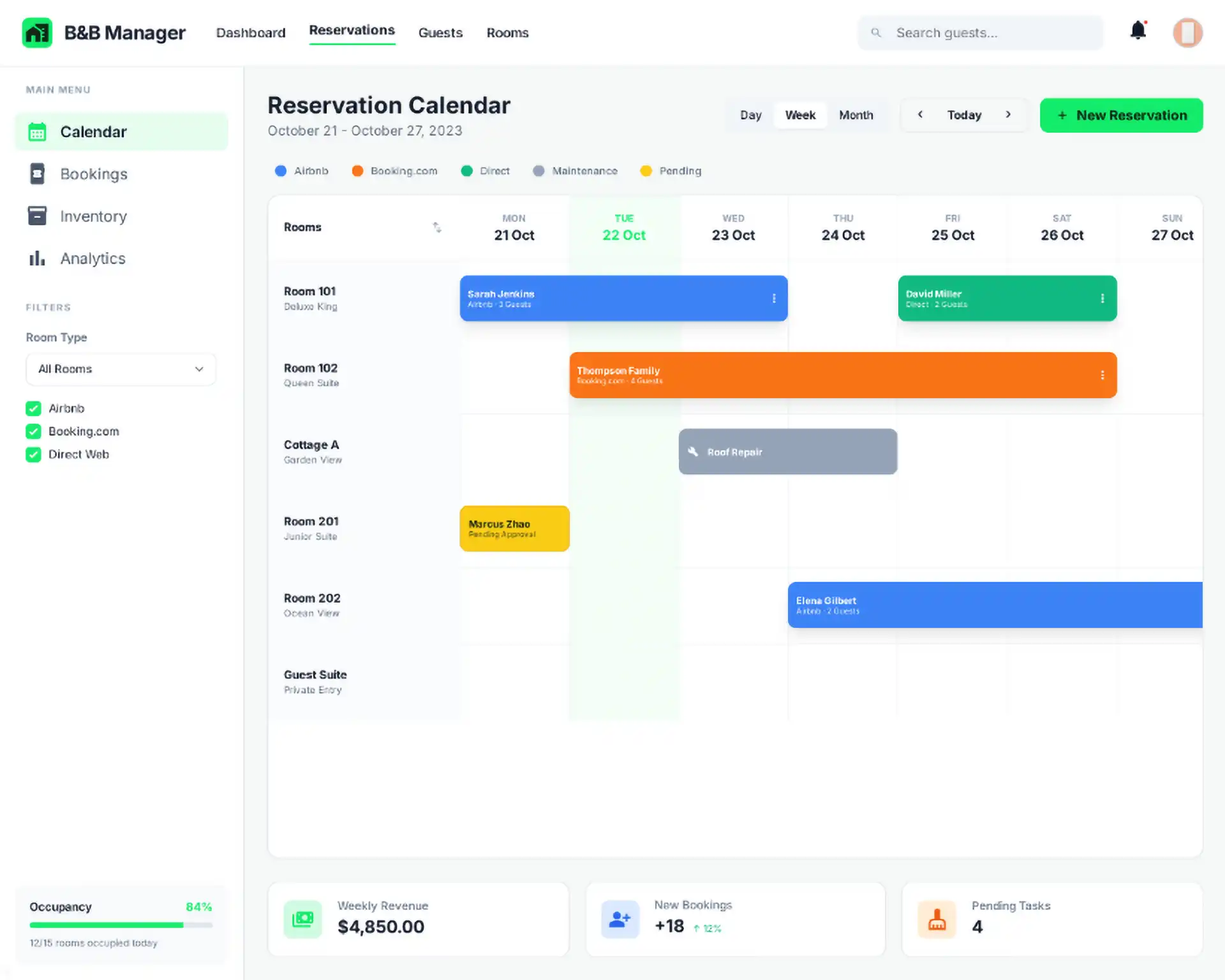The width and height of the screenshot is (1225, 980).
Task: Expand the All Rooms type dropdown
Action: [x=121, y=369]
